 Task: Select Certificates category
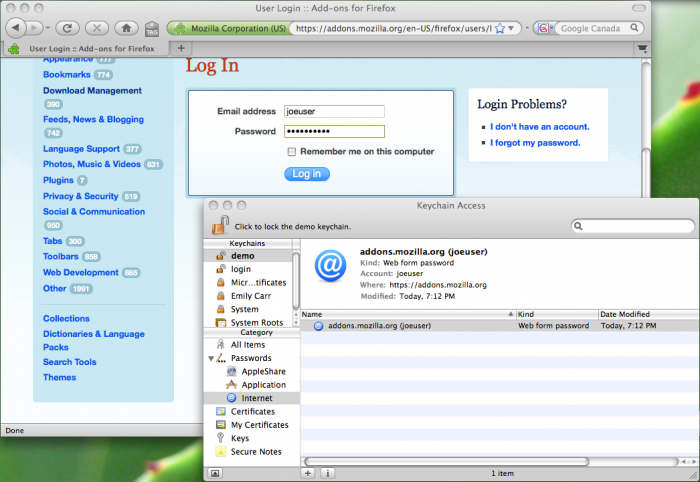pos(252,411)
